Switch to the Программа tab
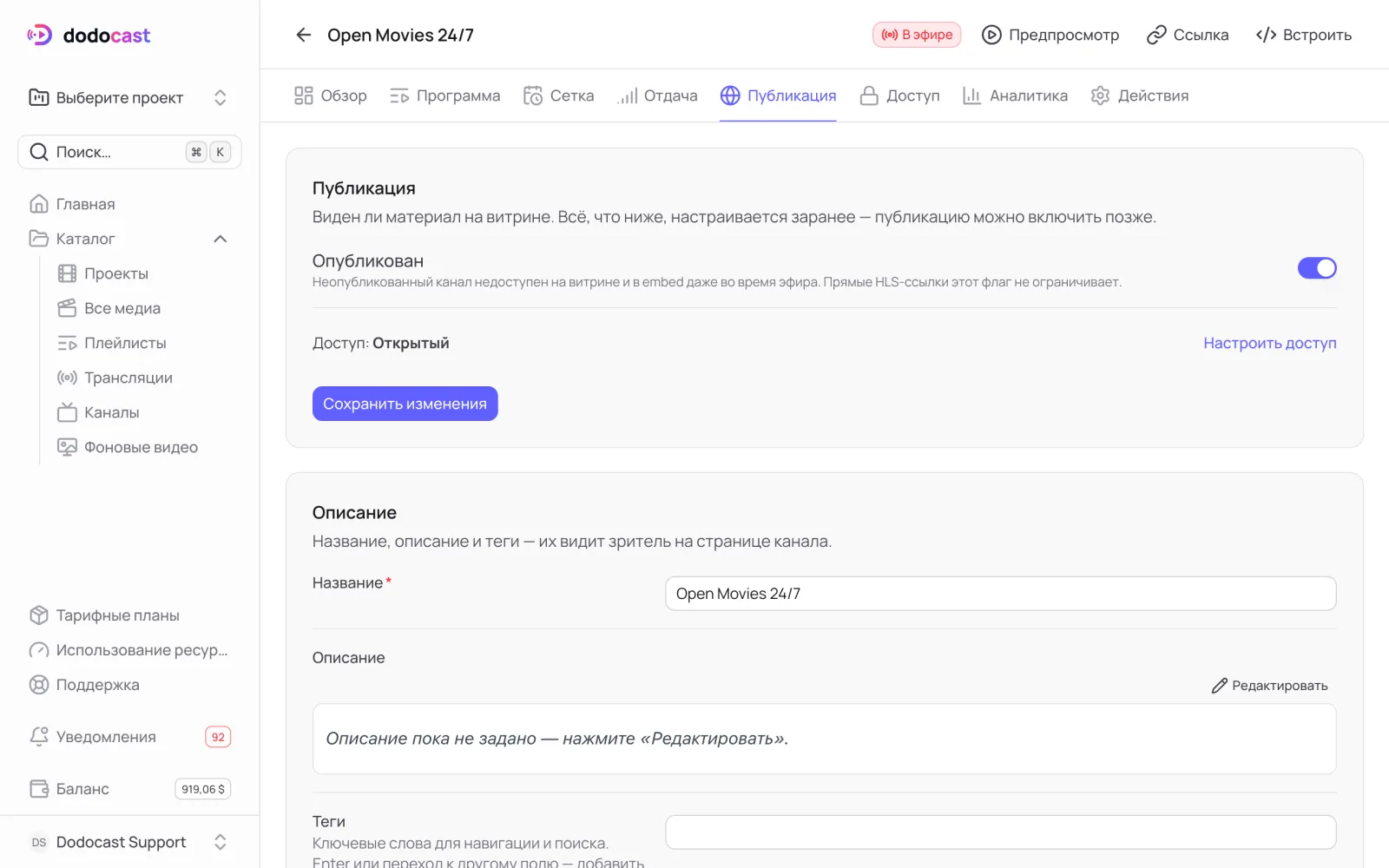This screenshot has width=1389, height=868. coord(445,95)
